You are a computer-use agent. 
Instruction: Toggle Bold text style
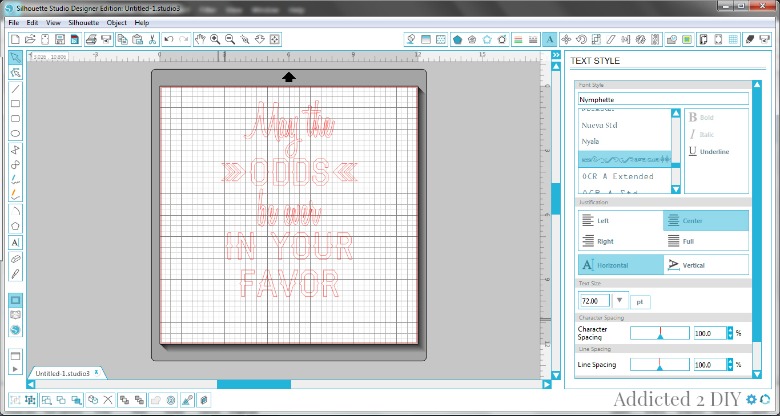click(x=701, y=117)
